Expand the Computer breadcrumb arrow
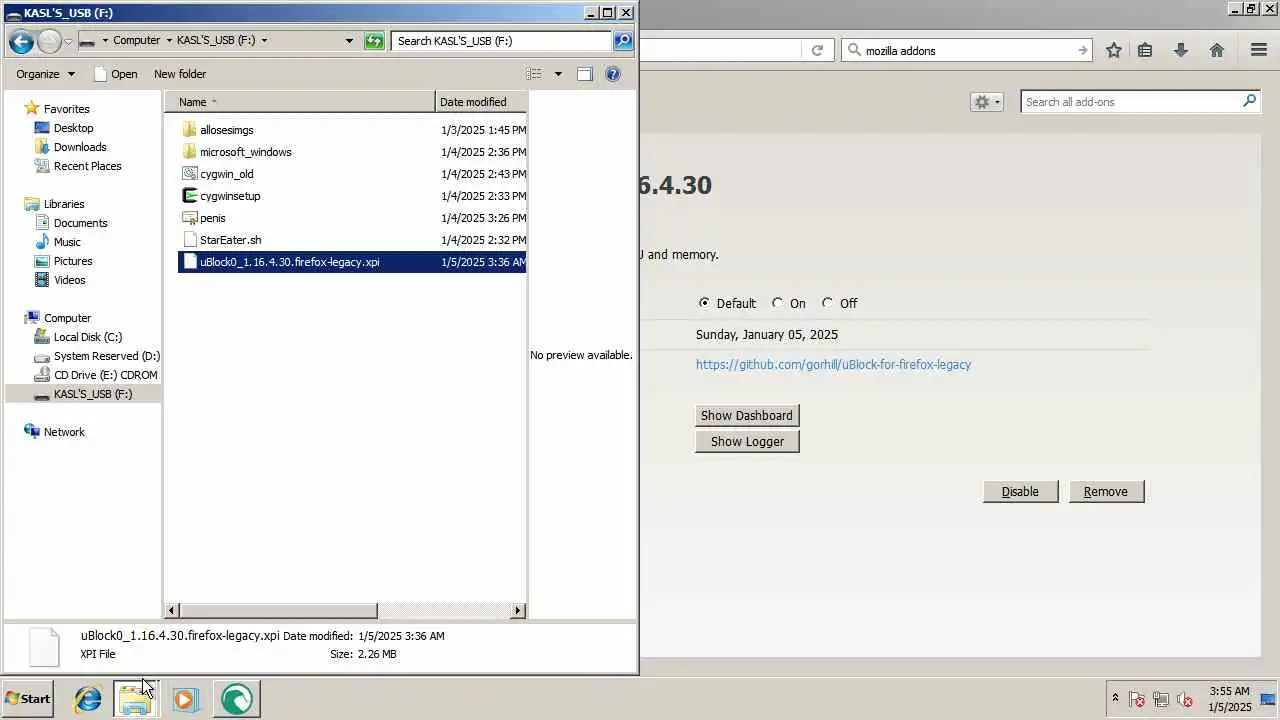1280x720 pixels. (x=169, y=41)
